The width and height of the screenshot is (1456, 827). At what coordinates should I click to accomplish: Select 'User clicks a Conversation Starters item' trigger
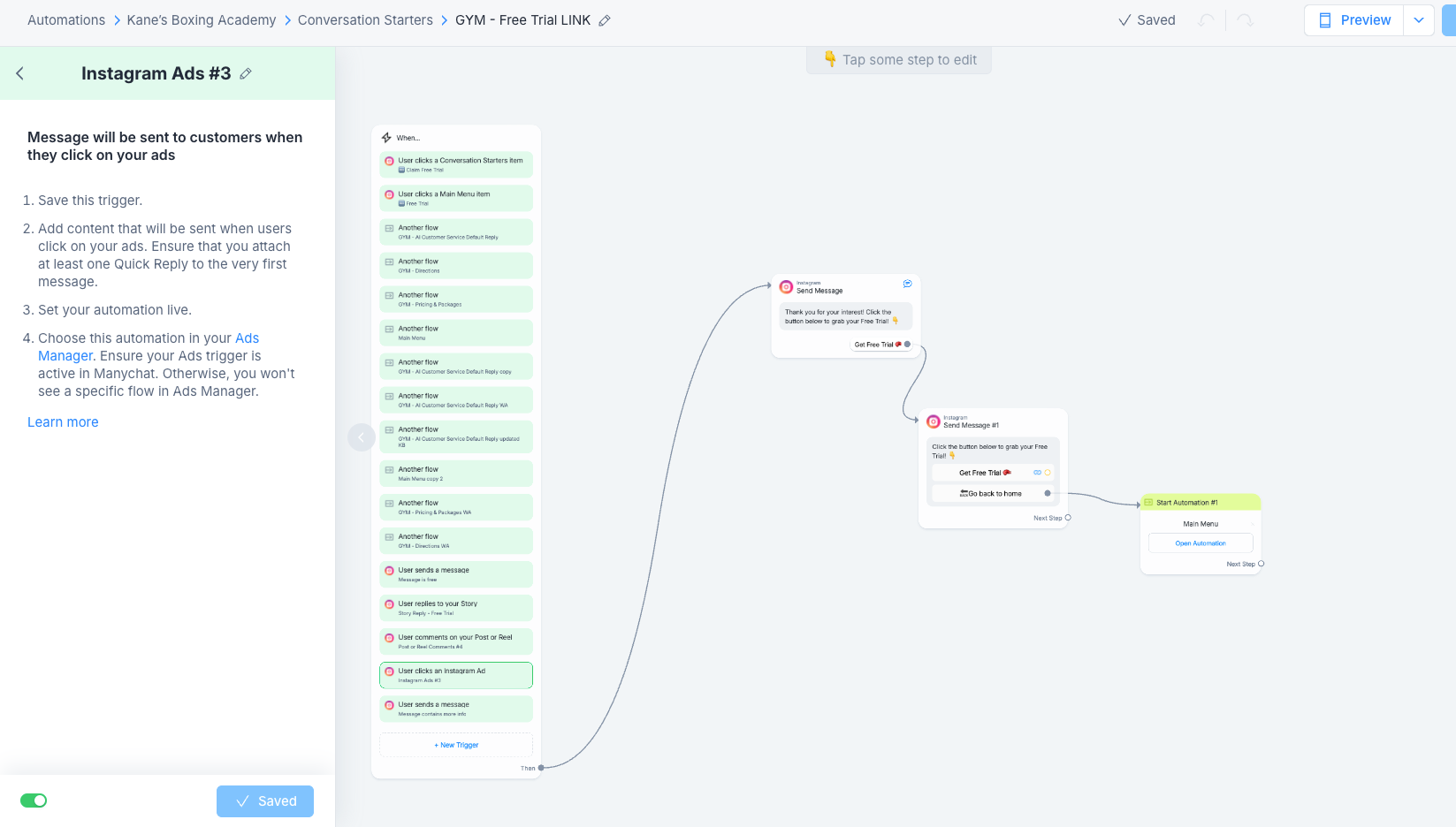(456, 164)
